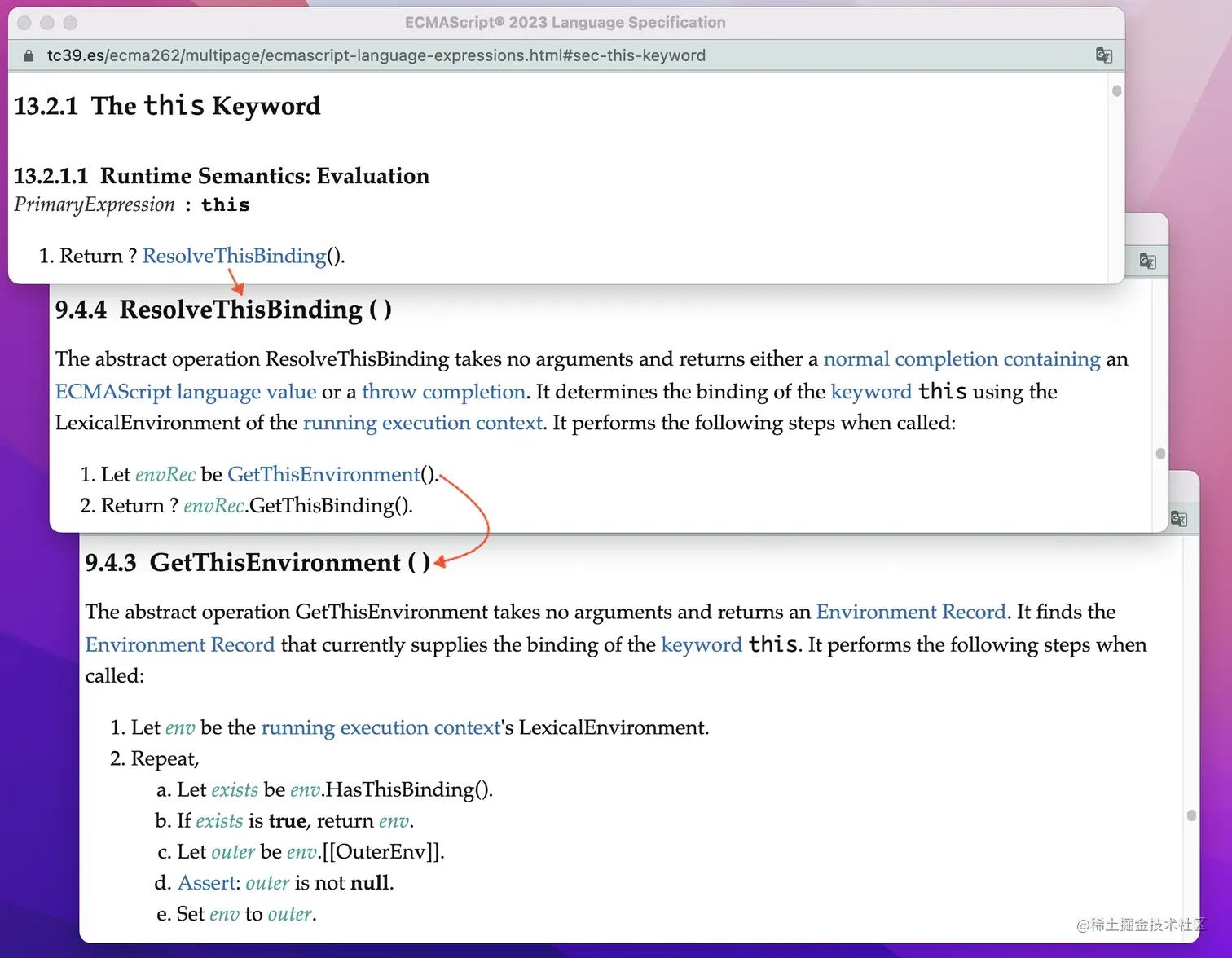Click the scrollbar thumb of the top window
The height and width of the screenshot is (958, 1232).
tap(1117, 90)
